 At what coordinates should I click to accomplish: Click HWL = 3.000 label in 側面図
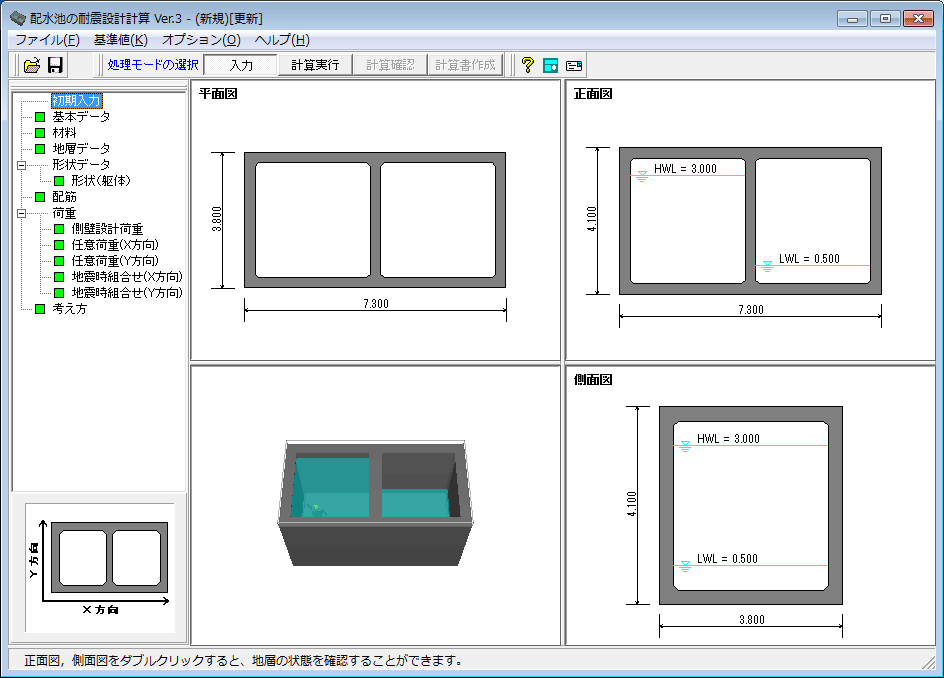tap(728, 439)
